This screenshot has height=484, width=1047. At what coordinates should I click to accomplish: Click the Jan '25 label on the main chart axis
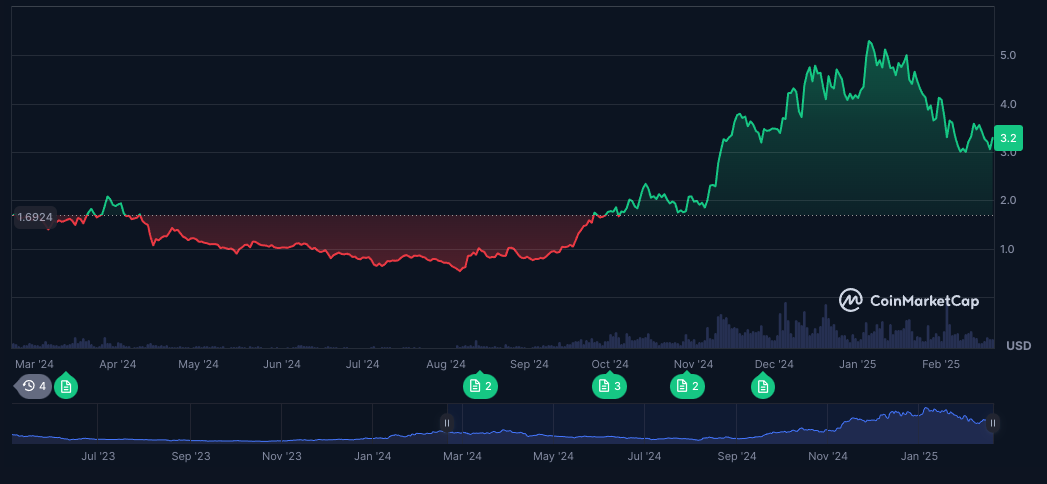tap(857, 365)
